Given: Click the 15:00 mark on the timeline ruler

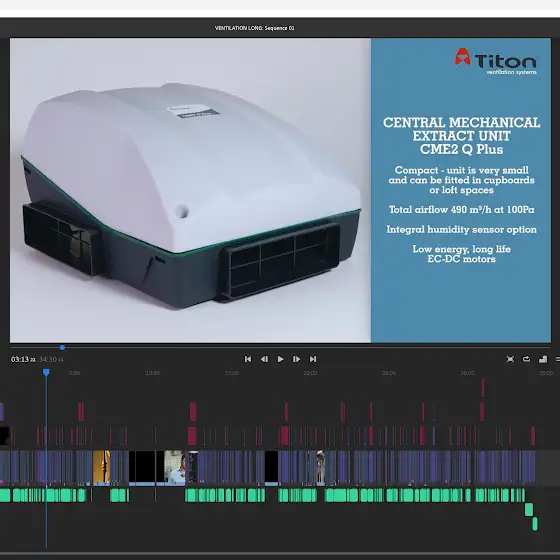Looking at the screenshot, I should (231, 373).
